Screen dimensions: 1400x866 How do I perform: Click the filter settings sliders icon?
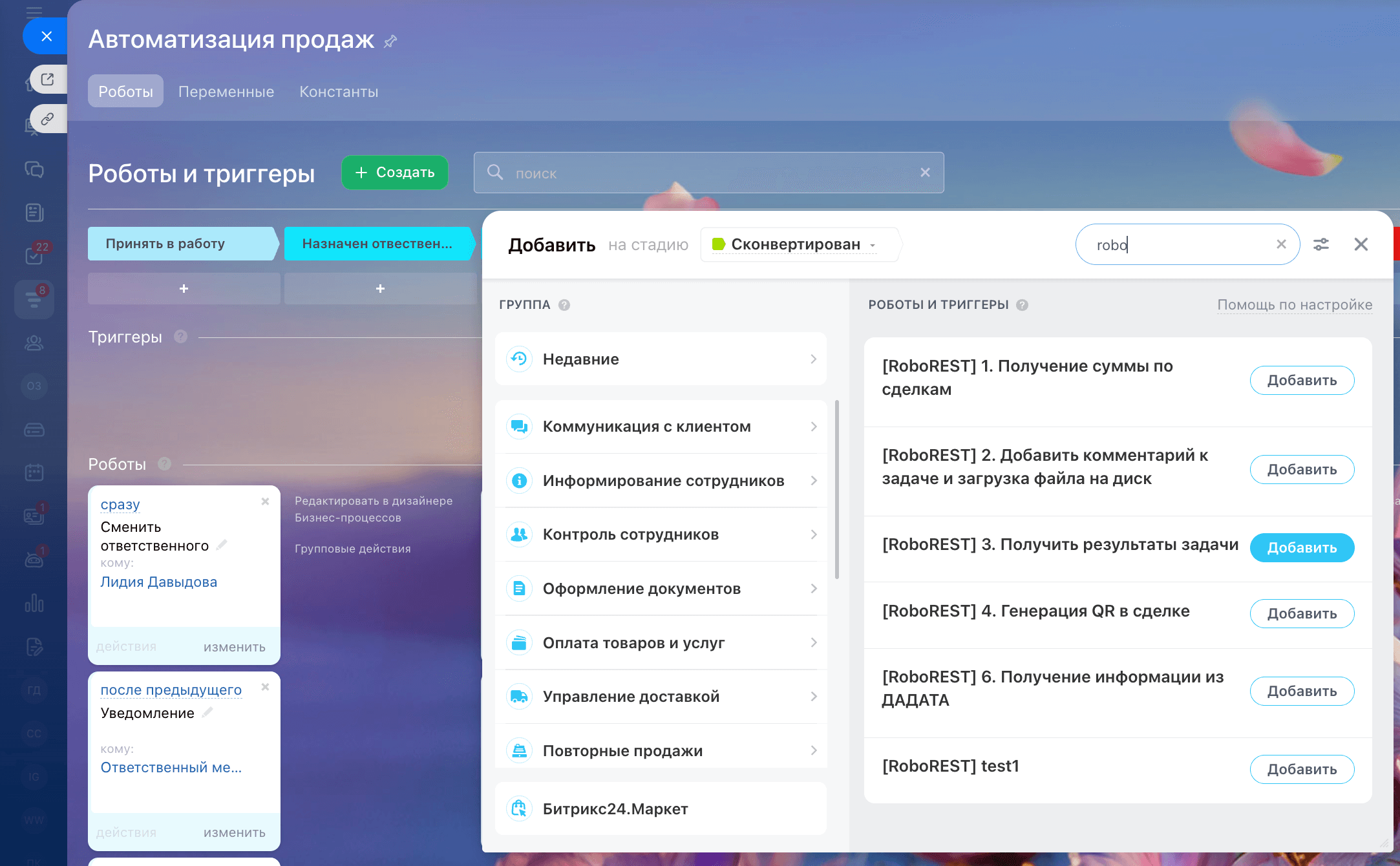pyautogui.click(x=1320, y=244)
